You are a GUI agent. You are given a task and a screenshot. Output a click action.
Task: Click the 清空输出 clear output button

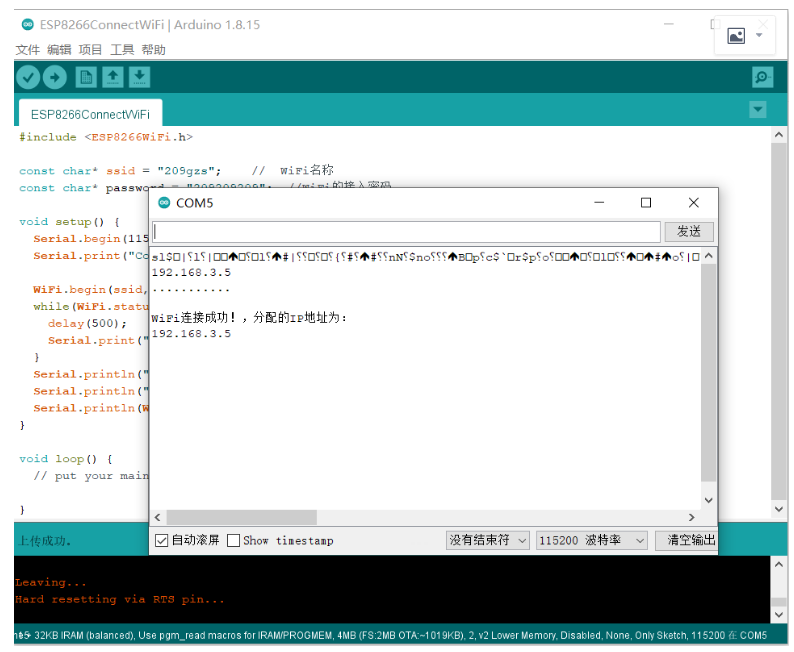click(x=687, y=541)
